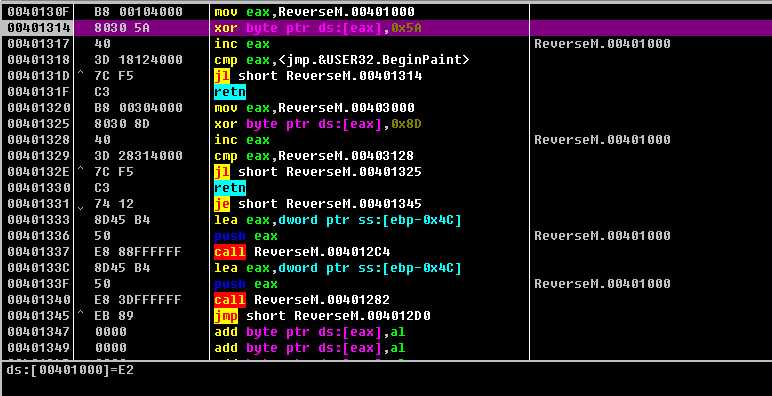772x396 pixels.
Task: Select address 00401331
Action: 39,204
